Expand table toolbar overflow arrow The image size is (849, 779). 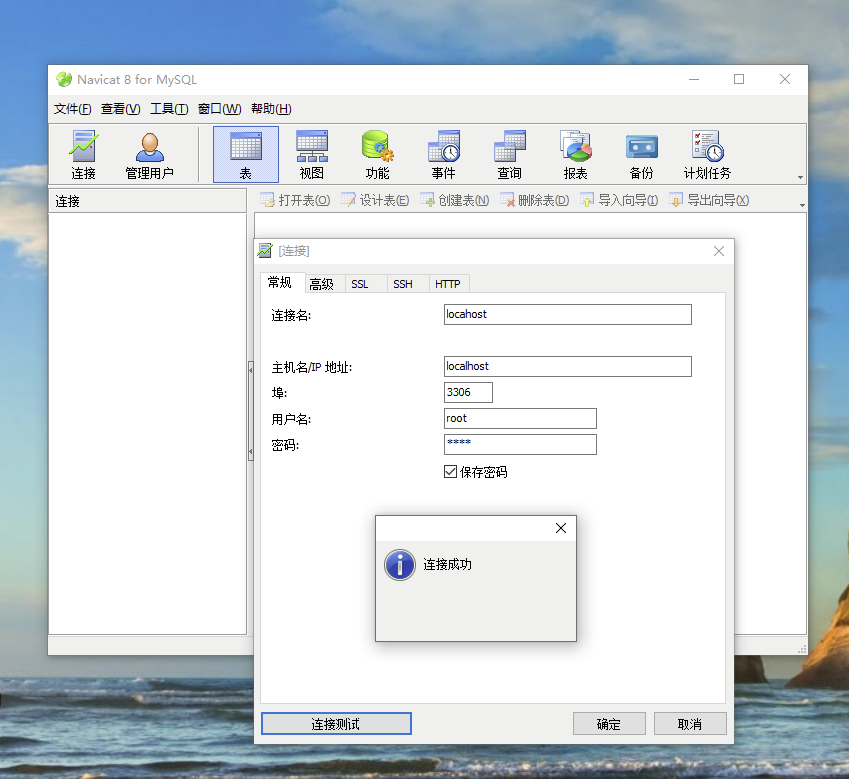[802, 205]
